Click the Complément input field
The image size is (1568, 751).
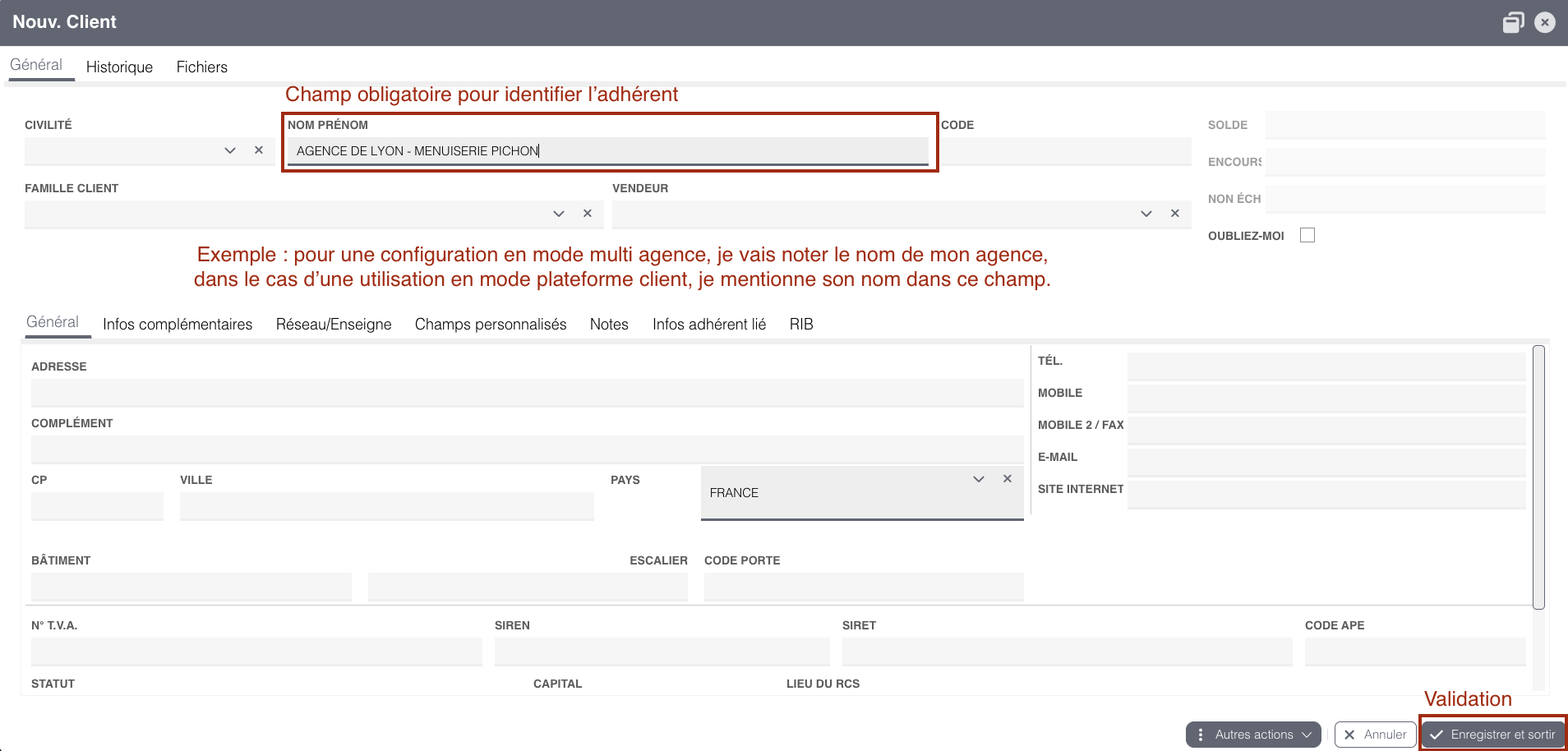pos(528,449)
